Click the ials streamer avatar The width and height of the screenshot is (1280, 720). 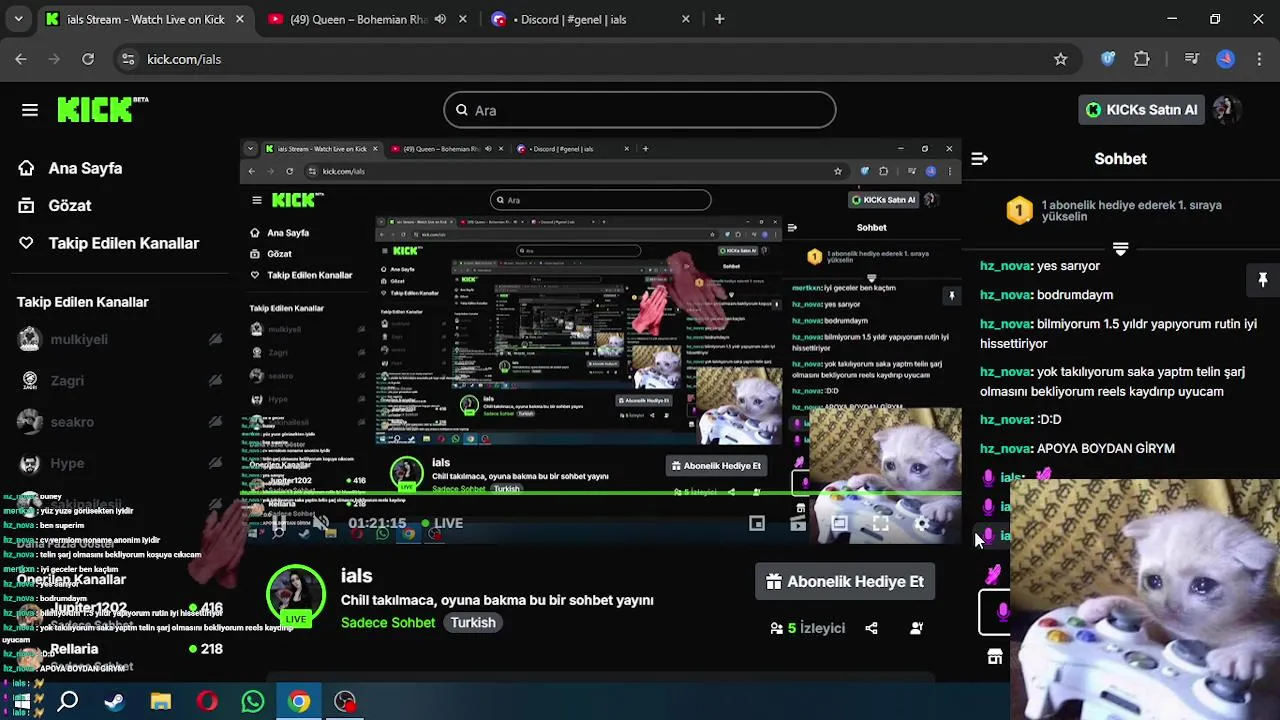pyautogui.click(x=296, y=594)
